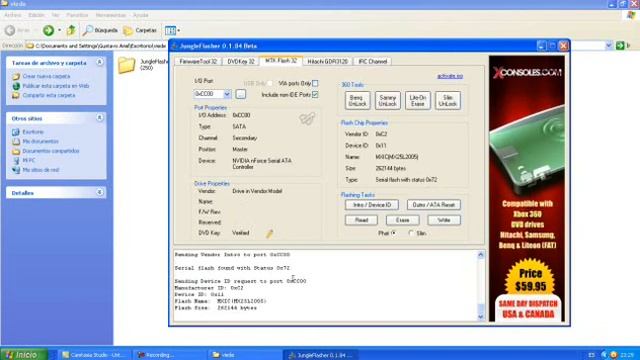Click the Write flashing task button
The image size is (640, 360).
click(x=444, y=220)
